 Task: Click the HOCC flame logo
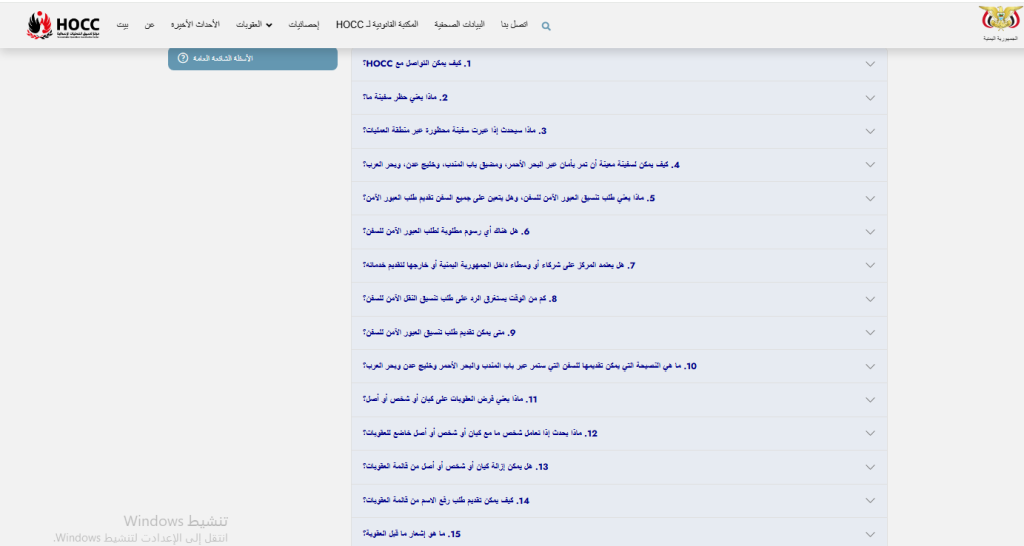click(x=64, y=23)
